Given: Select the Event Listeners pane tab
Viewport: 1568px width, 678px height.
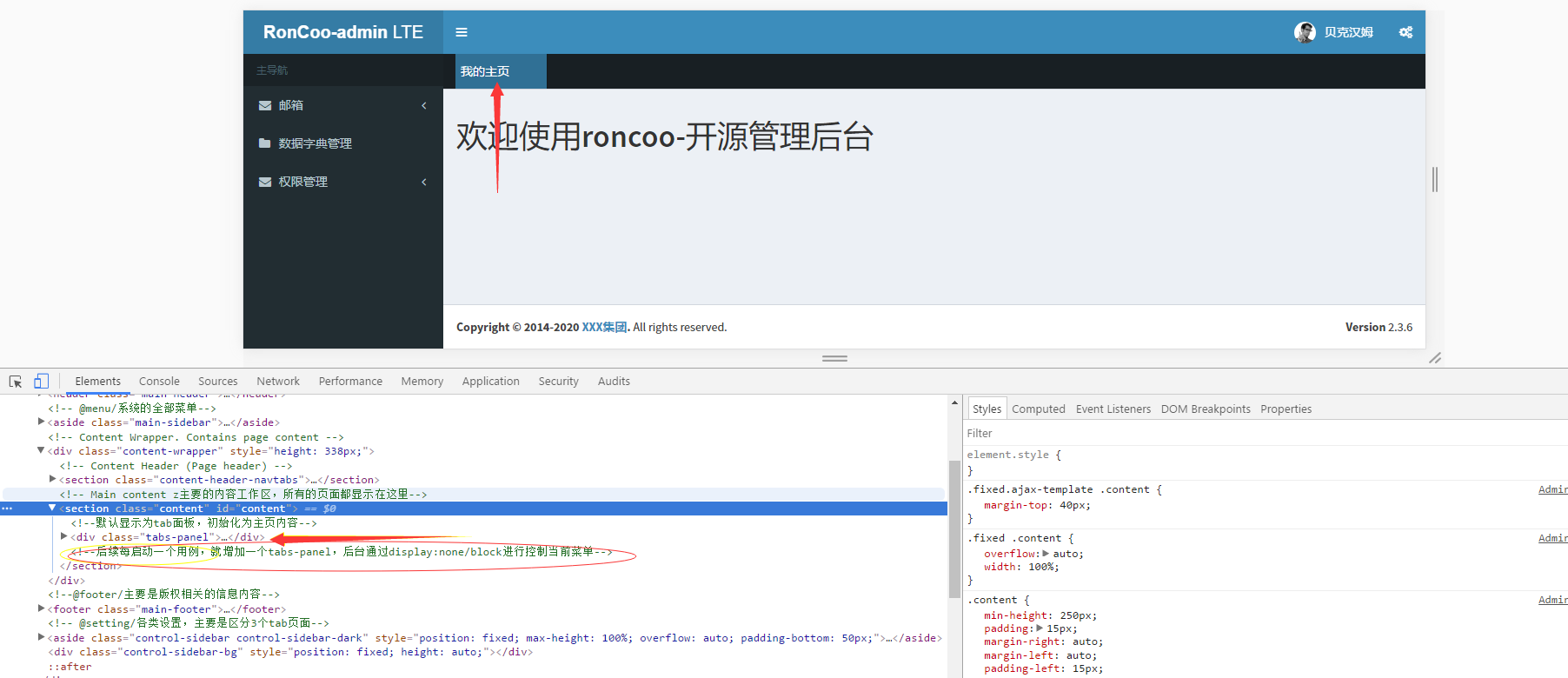Looking at the screenshot, I should pos(1113,409).
